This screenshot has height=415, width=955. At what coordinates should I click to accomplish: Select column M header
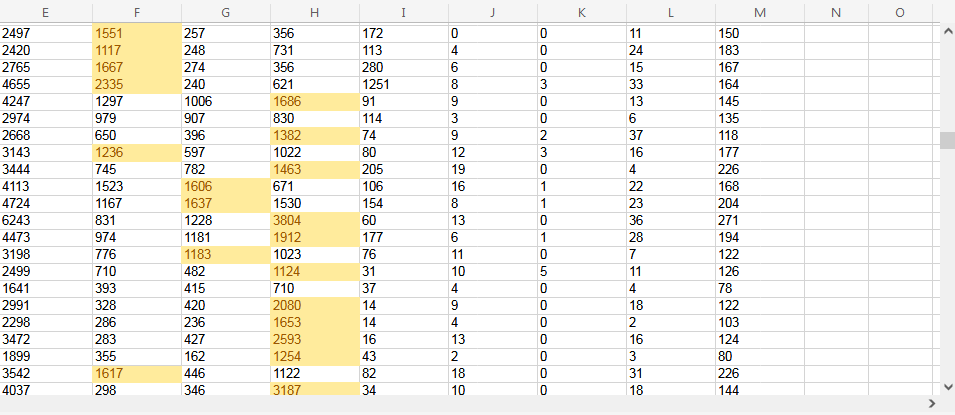click(759, 13)
